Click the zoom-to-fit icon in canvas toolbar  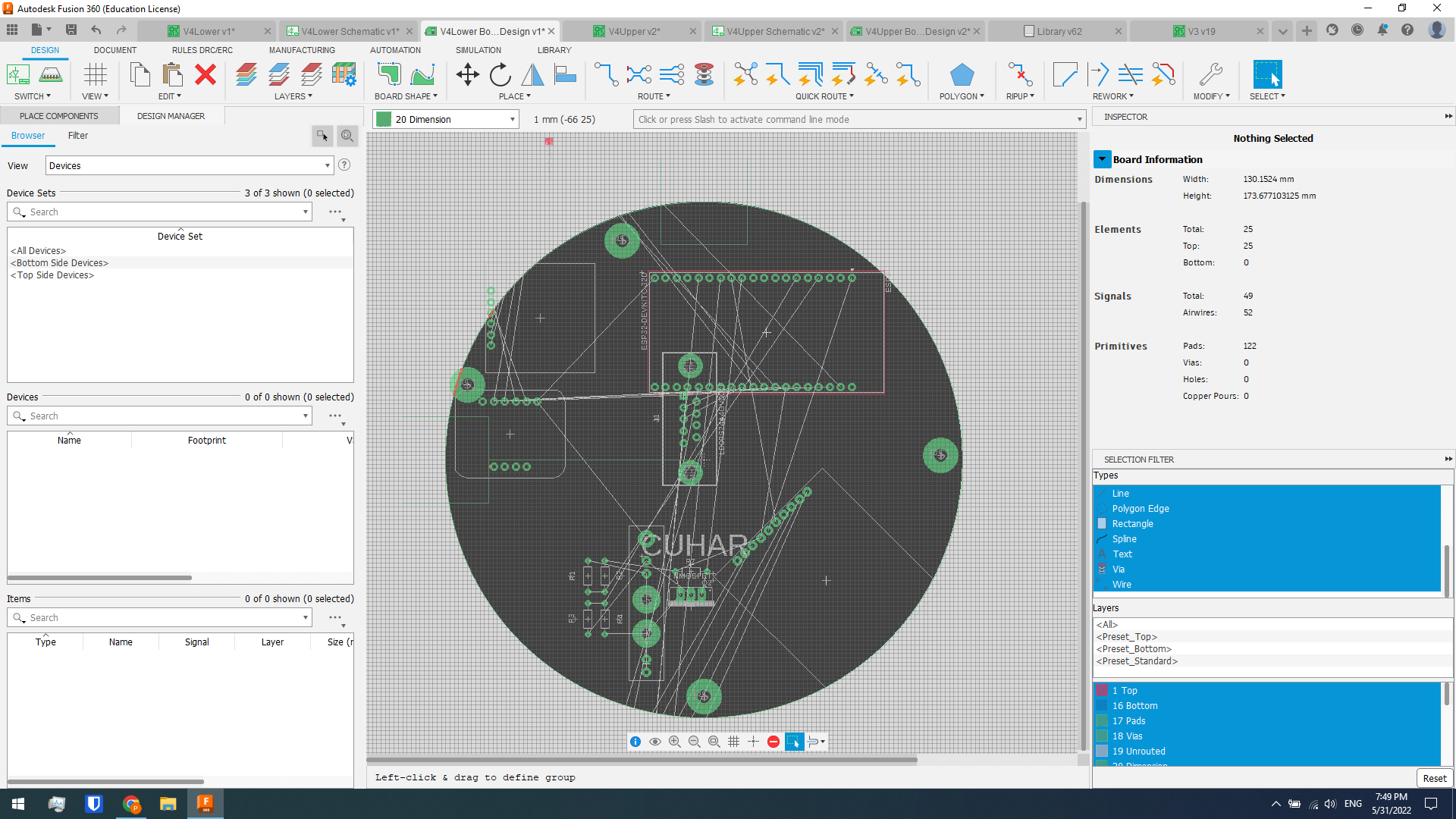pyautogui.click(x=714, y=742)
